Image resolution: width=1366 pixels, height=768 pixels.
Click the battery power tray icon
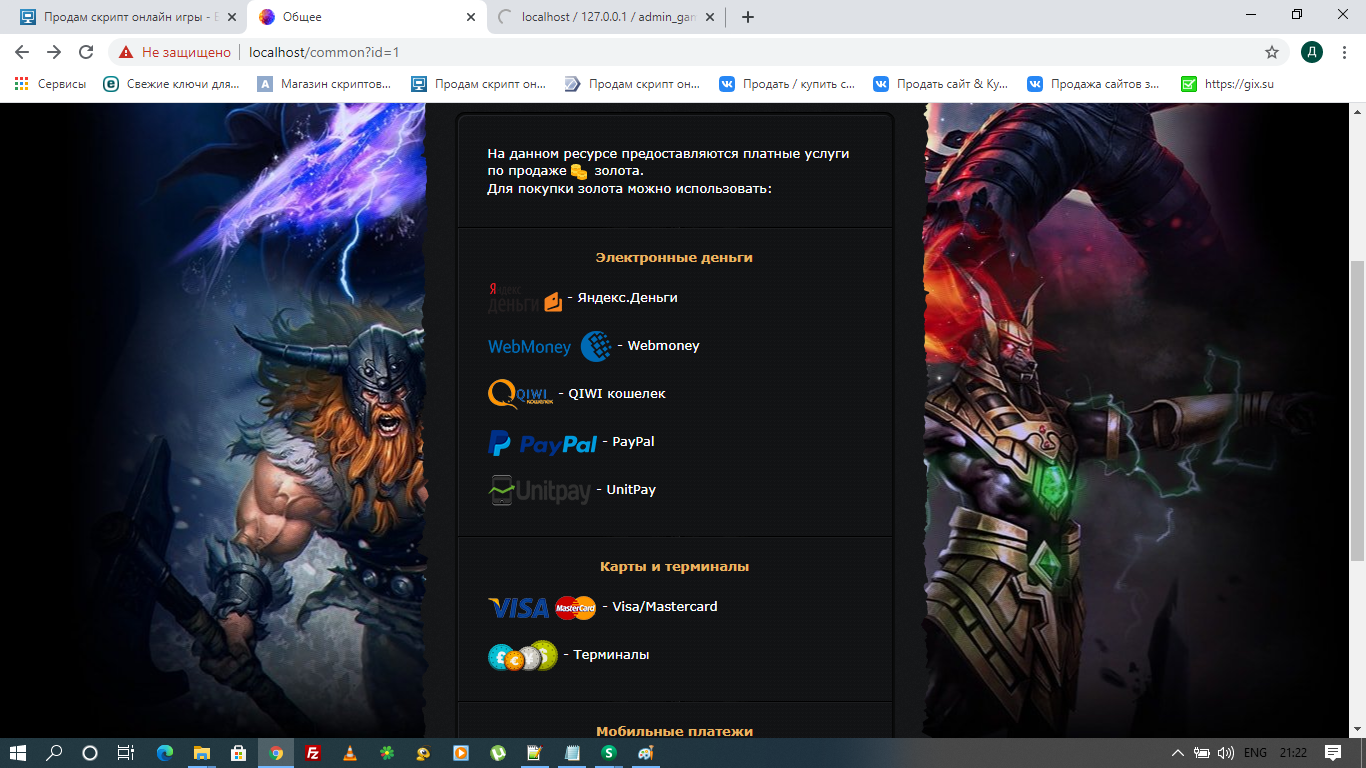click(1203, 753)
